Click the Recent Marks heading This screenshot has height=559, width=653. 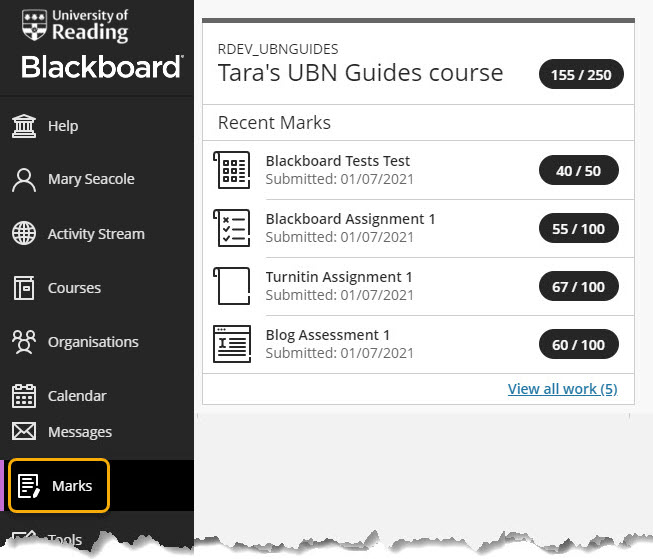tap(274, 122)
